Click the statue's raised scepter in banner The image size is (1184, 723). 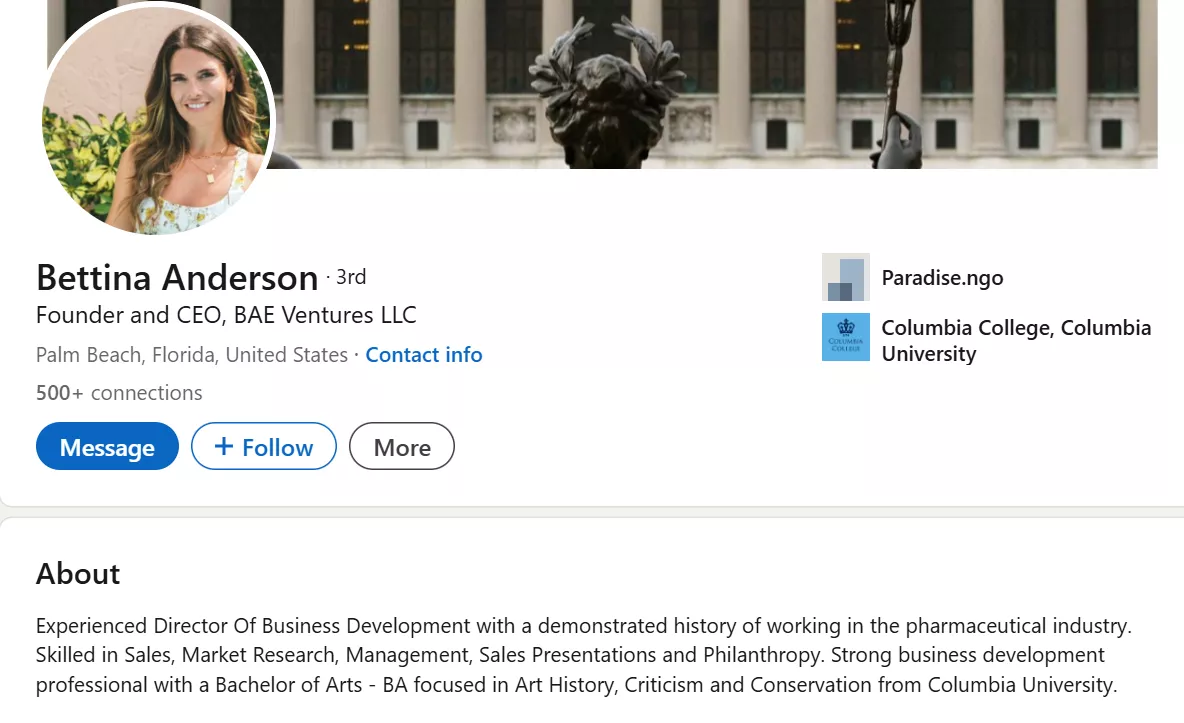click(x=900, y=80)
